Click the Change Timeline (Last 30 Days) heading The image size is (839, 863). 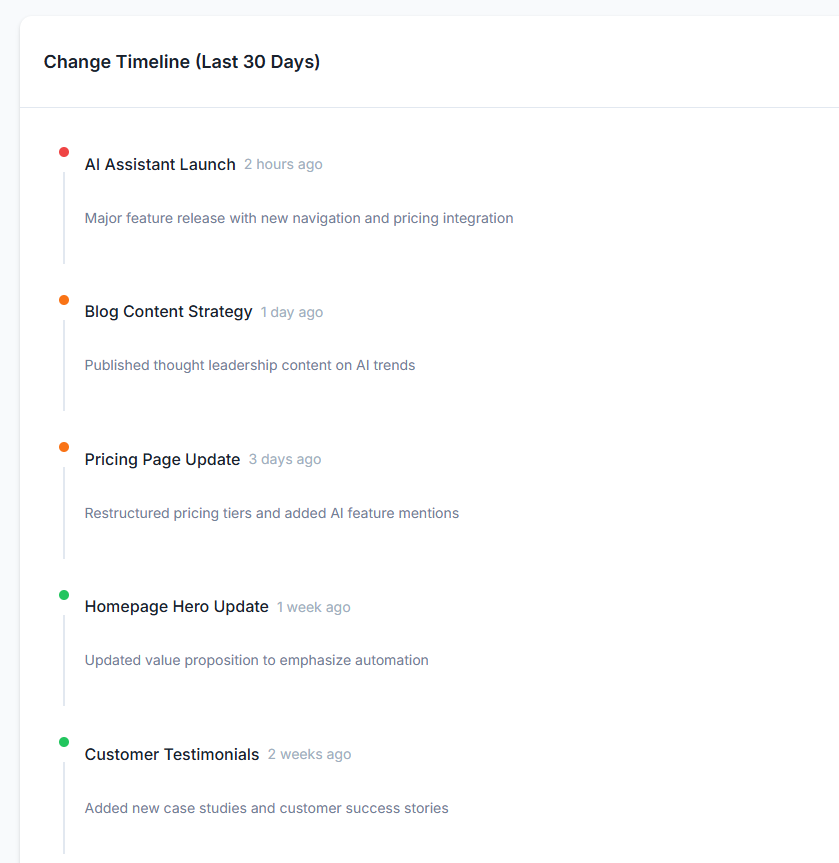(182, 62)
